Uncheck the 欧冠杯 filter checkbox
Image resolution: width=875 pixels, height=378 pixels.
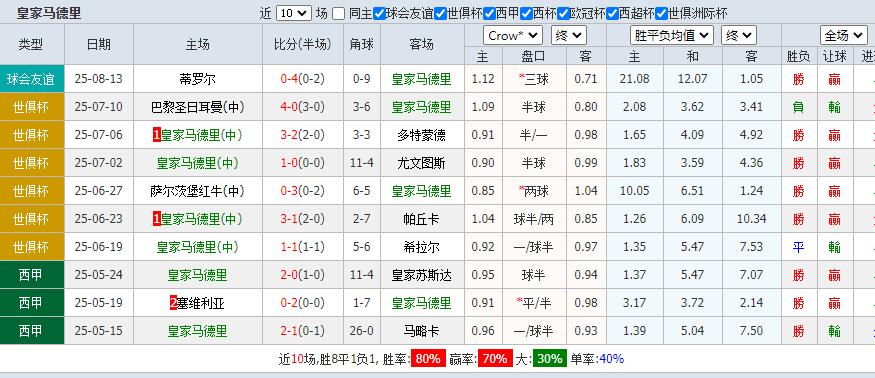coord(563,13)
